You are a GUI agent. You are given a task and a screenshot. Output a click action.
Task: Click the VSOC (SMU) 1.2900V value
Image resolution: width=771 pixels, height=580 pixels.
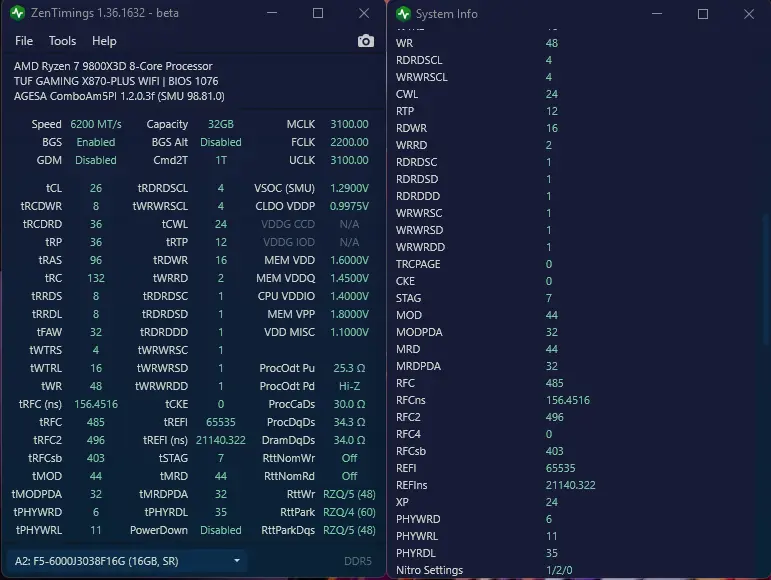coord(349,188)
